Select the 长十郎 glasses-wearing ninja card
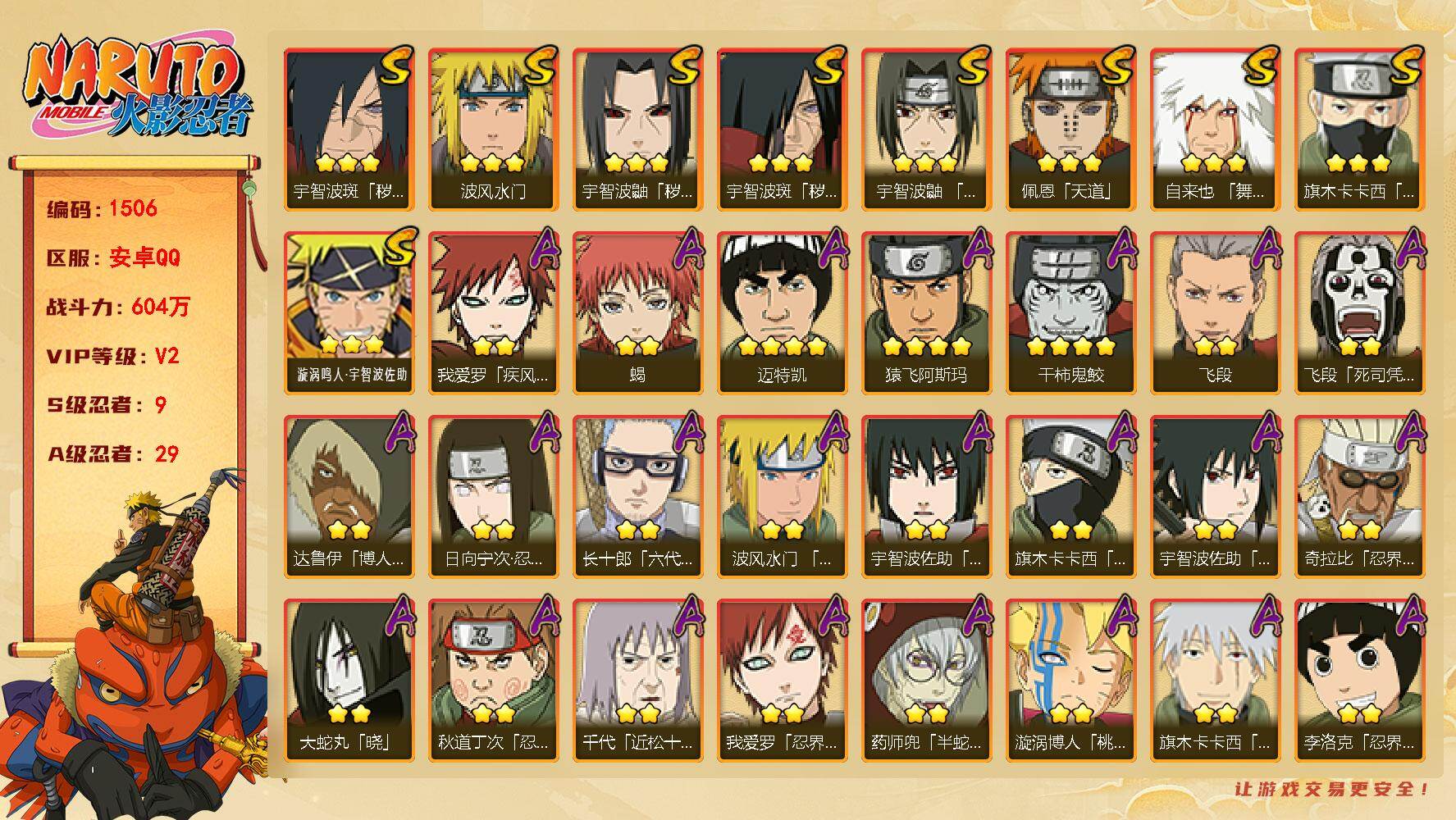Image resolution: width=1456 pixels, height=820 pixels. [x=637, y=497]
